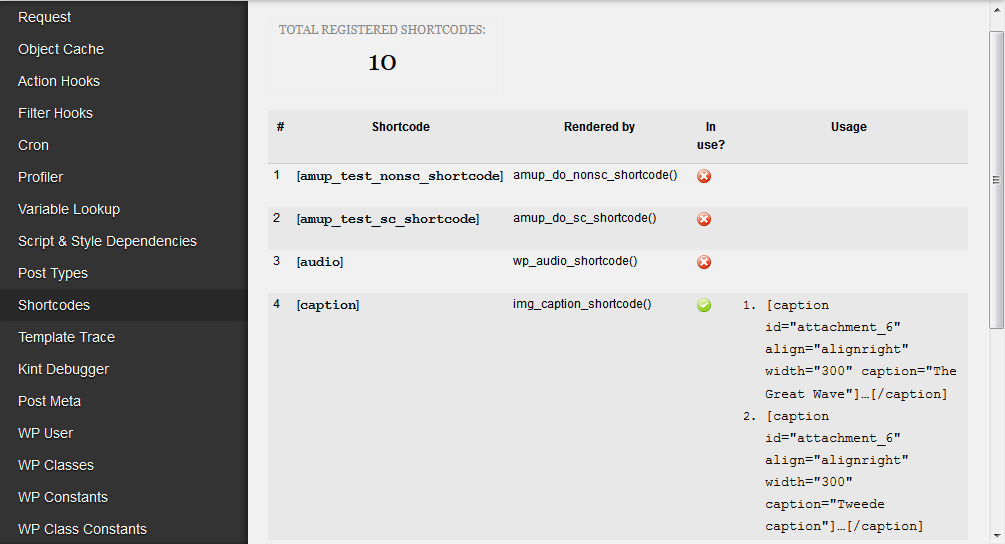Show the Post Types panel
Image resolution: width=1005 pixels, height=544 pixels.
tap(53, 273)
